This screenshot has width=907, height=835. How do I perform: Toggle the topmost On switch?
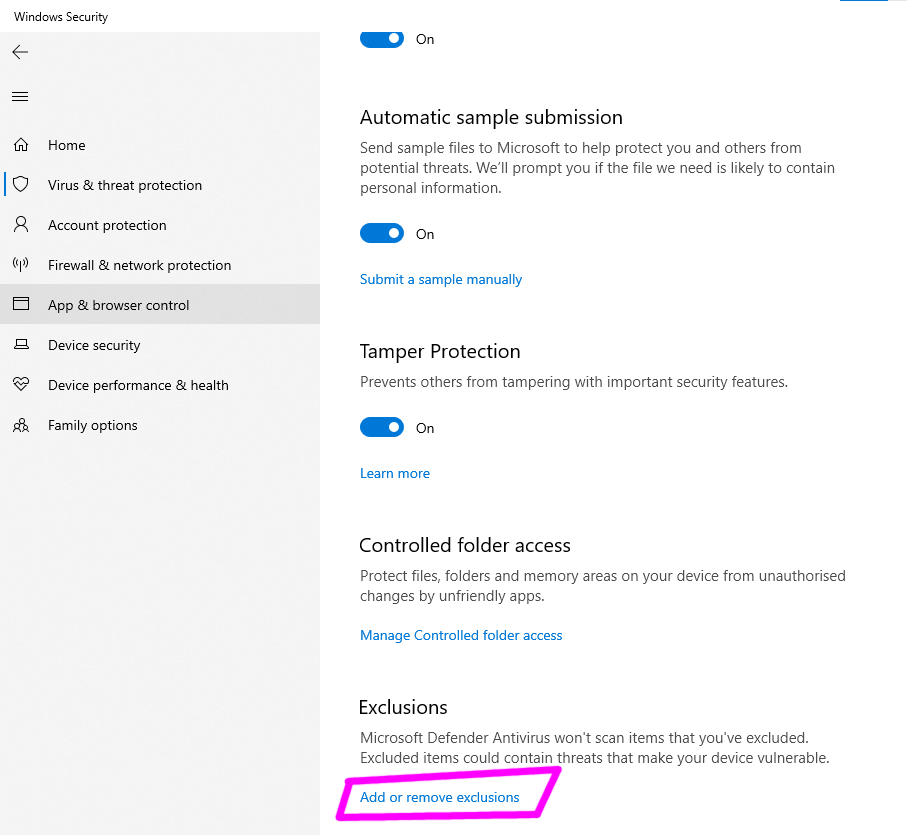pyautogui.click(x=381, y=39)
